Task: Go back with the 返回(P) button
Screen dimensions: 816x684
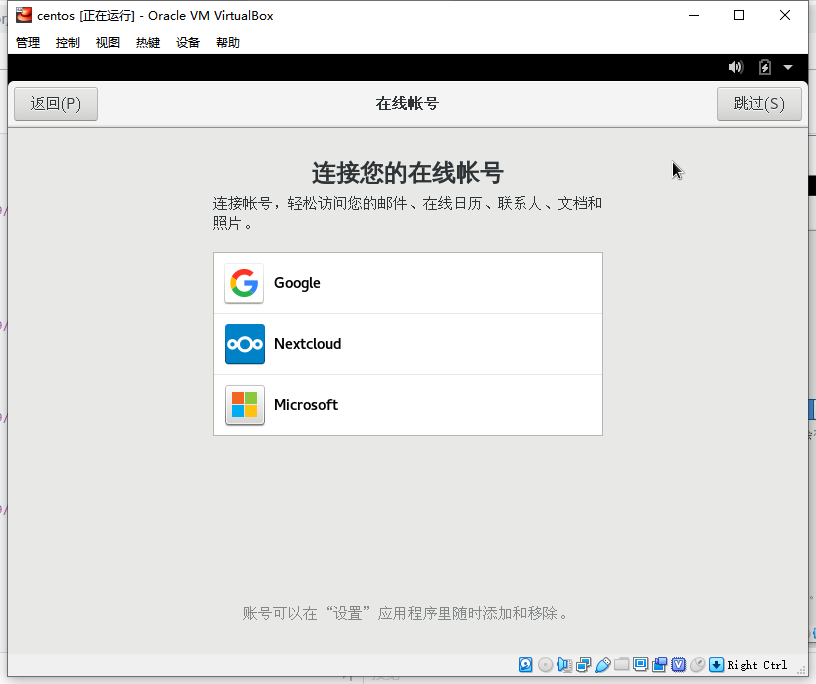Action: tap(56, 104)
